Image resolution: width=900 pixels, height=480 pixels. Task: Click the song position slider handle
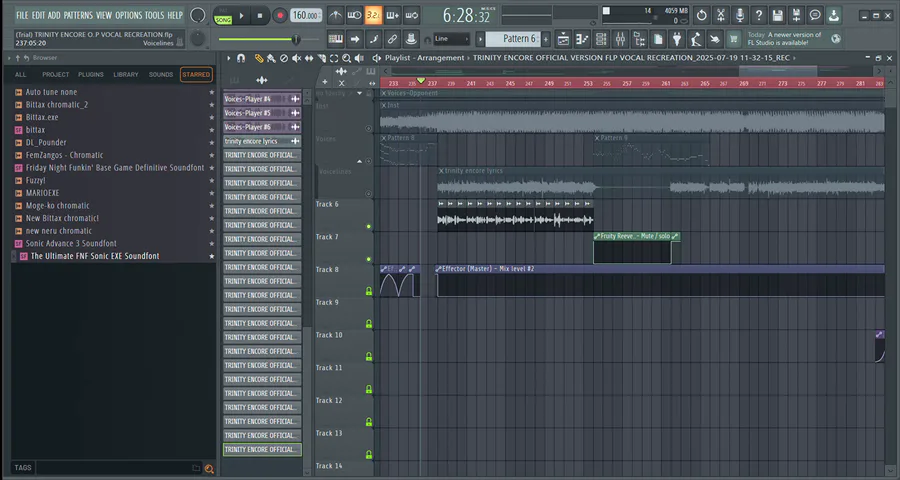tap(296, 40)
